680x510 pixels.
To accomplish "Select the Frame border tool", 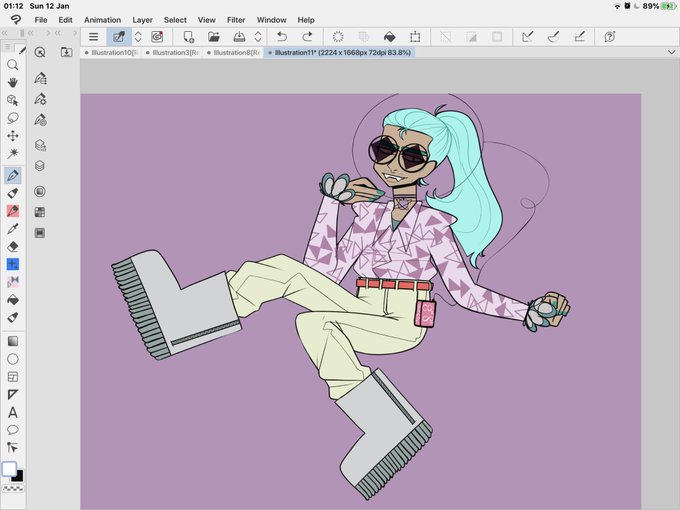I will pyautogui.click(x=13, y=377).
